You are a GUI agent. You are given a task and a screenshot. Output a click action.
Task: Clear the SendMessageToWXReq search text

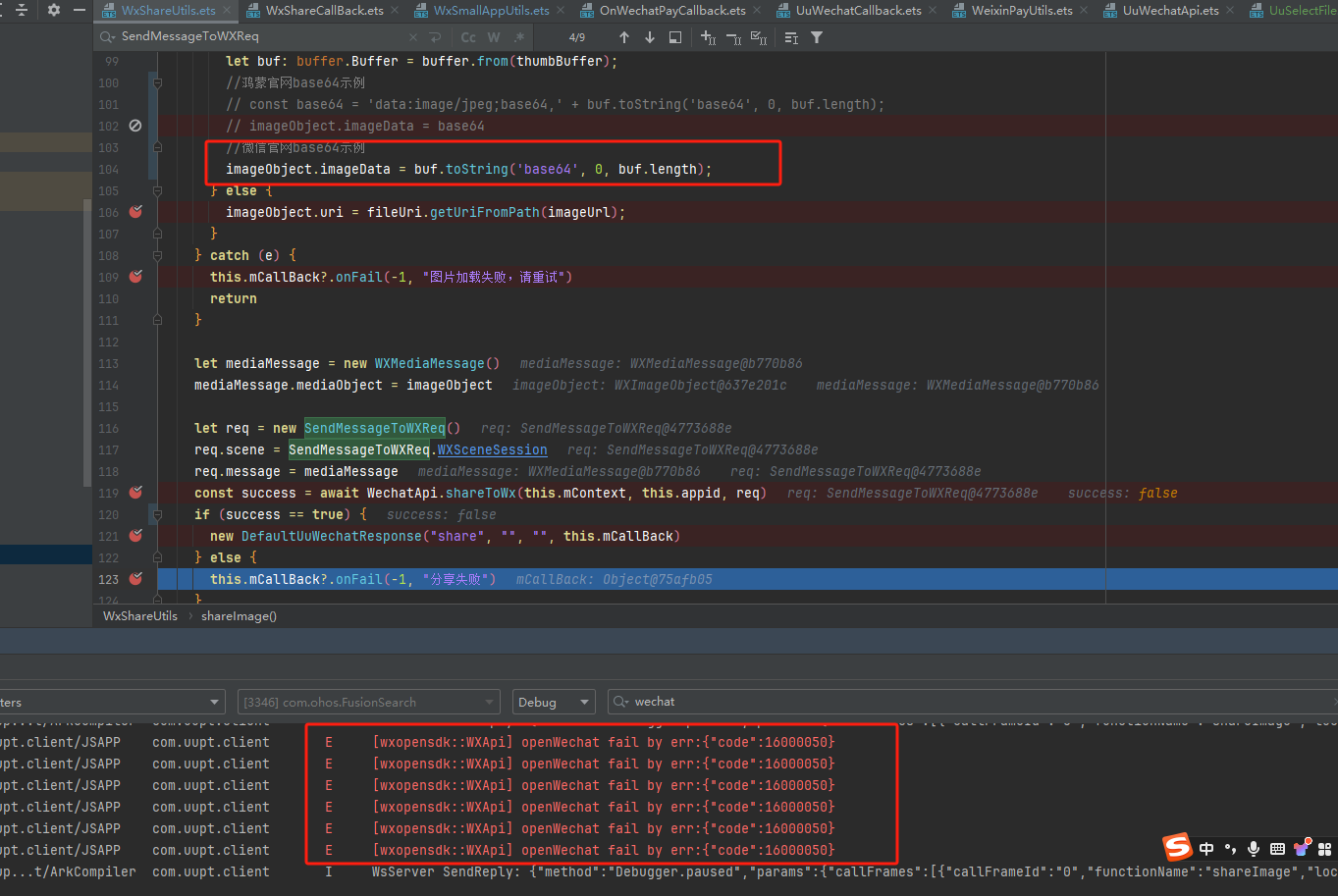(413, 37)
